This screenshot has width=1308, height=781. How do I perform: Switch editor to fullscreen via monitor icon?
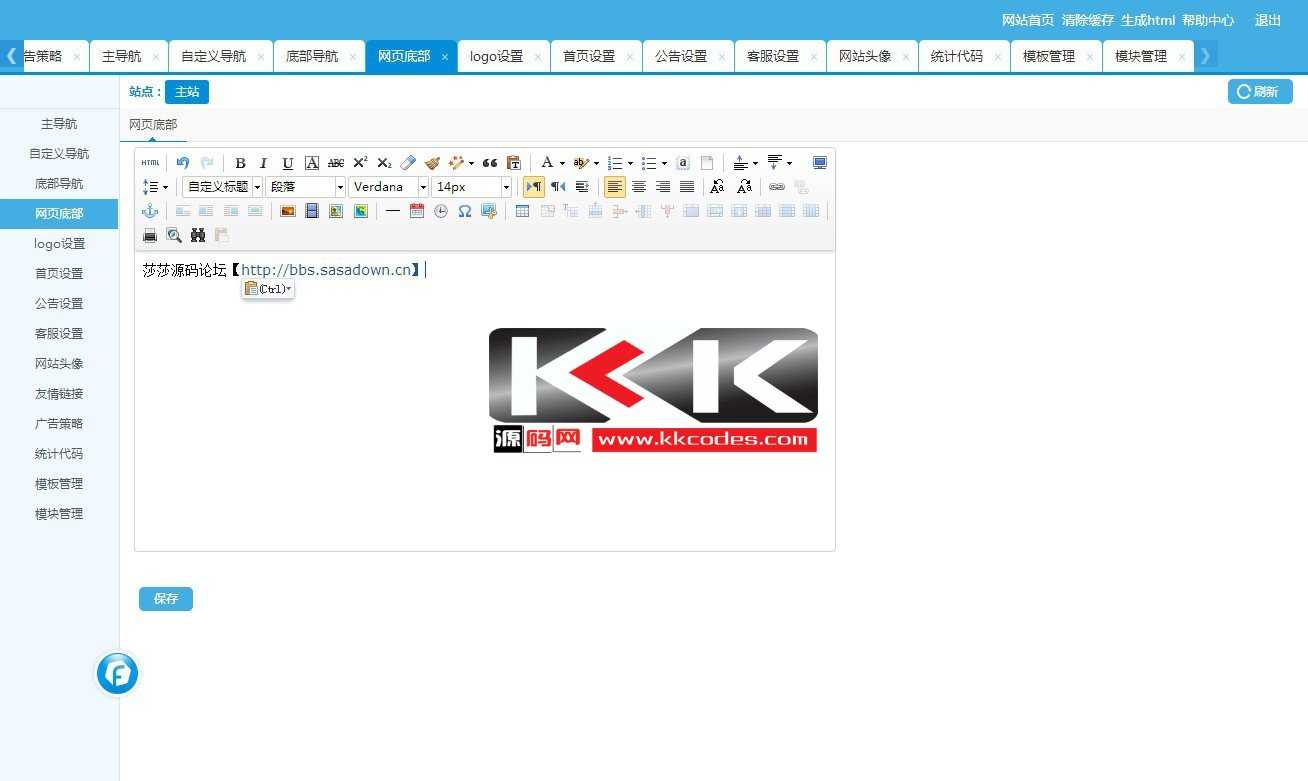820,163
